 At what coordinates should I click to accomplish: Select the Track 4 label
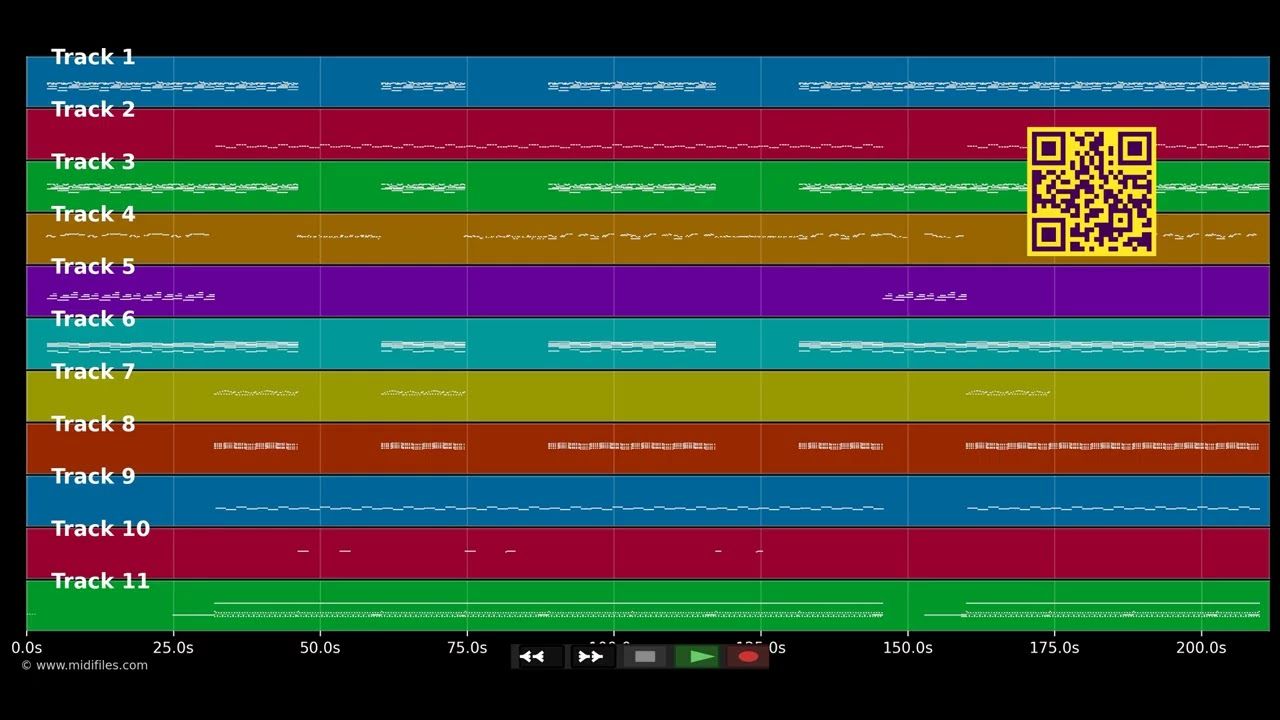93,214
